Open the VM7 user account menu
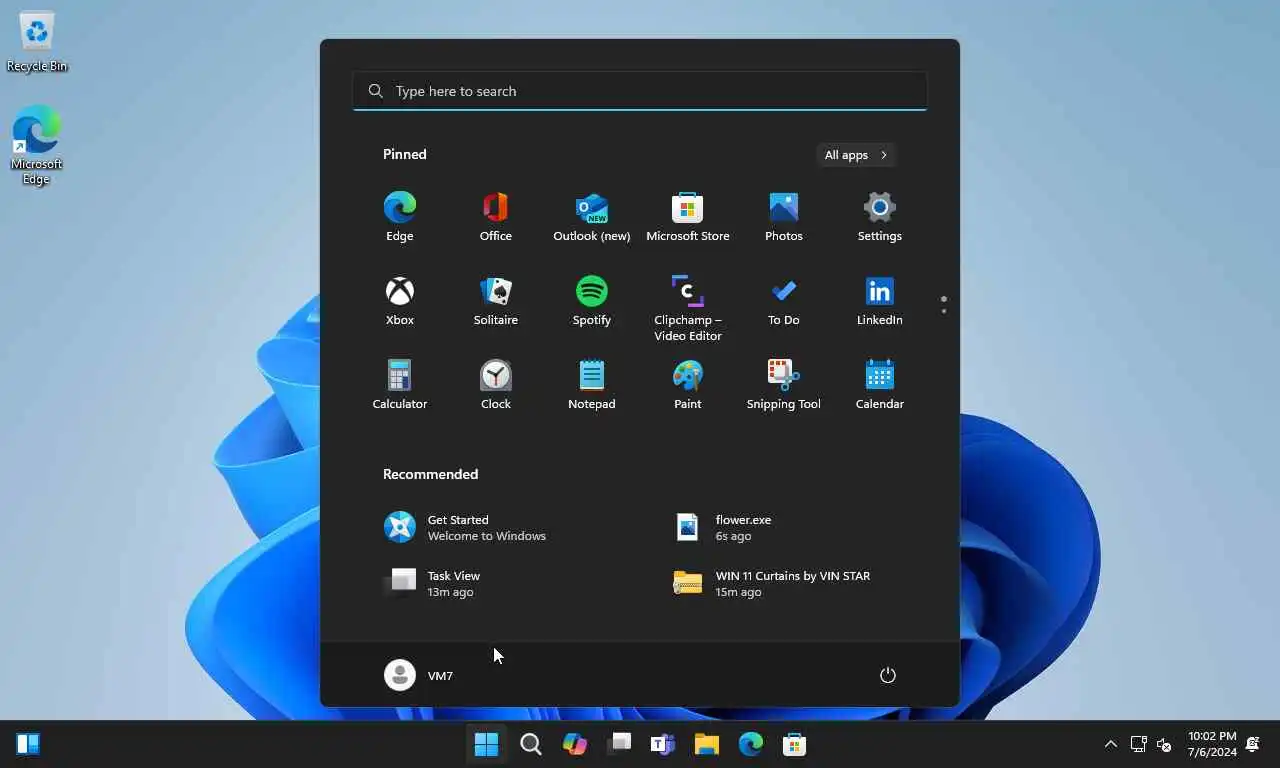1280x768 pixels. tap(419, 675)
